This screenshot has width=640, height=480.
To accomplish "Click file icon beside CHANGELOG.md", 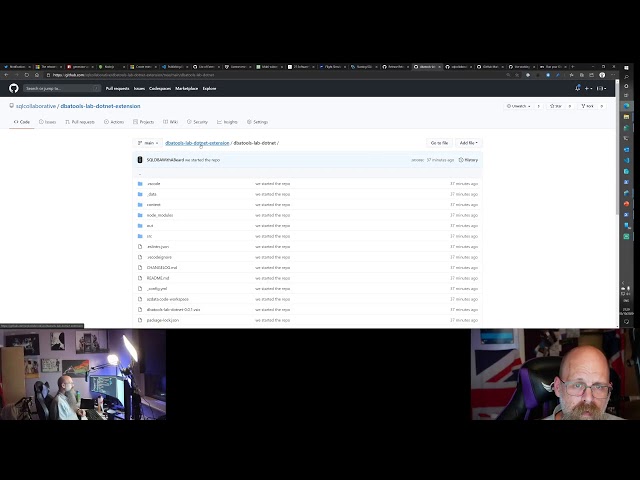I will 140,268.
